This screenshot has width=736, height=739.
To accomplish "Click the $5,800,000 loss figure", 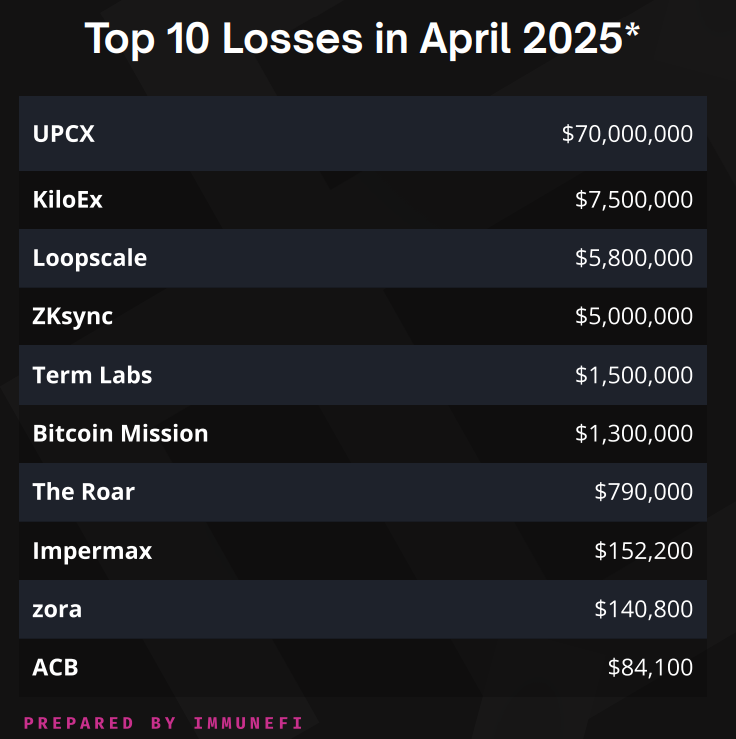I will [x=634, y=258].
